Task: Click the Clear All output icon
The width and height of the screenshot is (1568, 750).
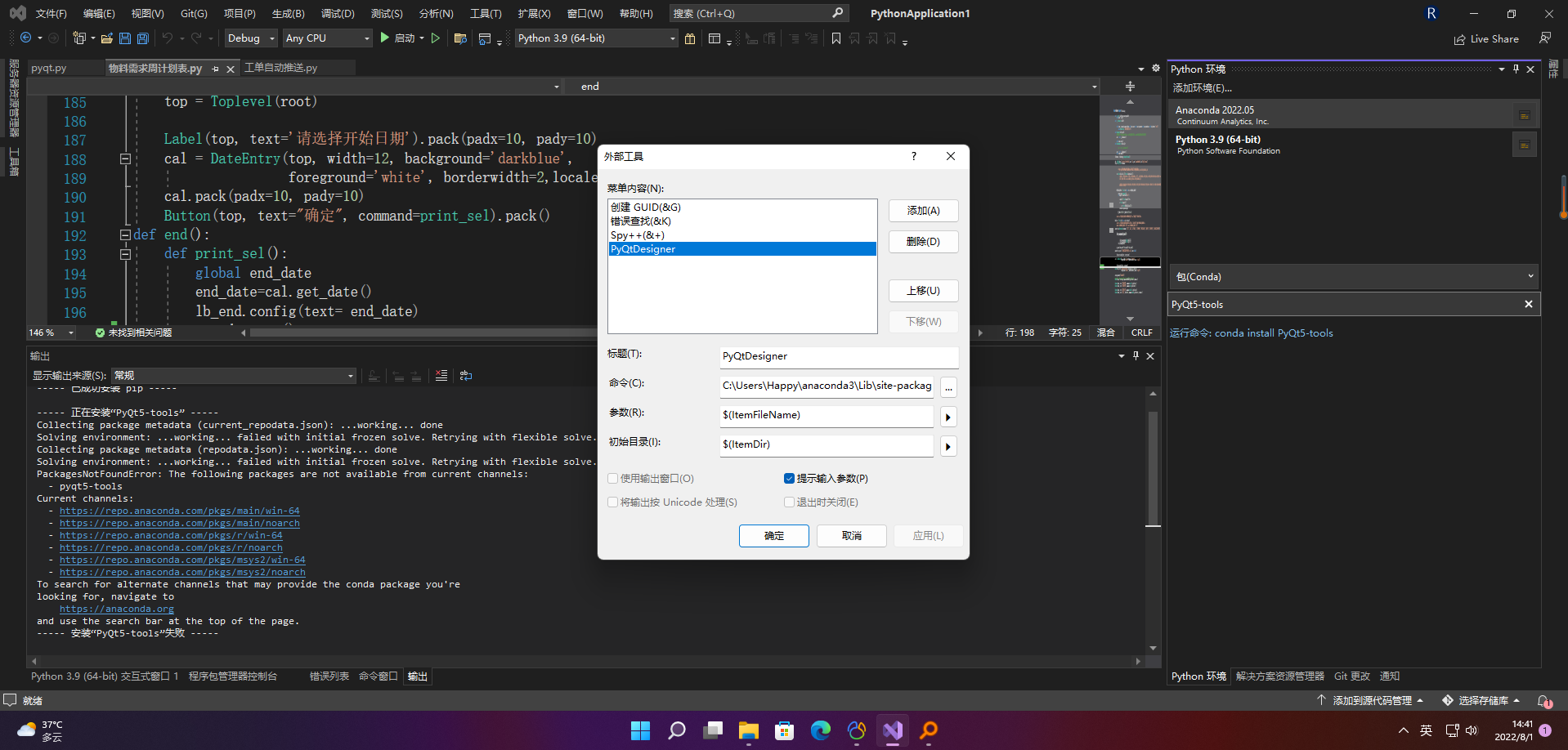Action: (x=441, y=376)
